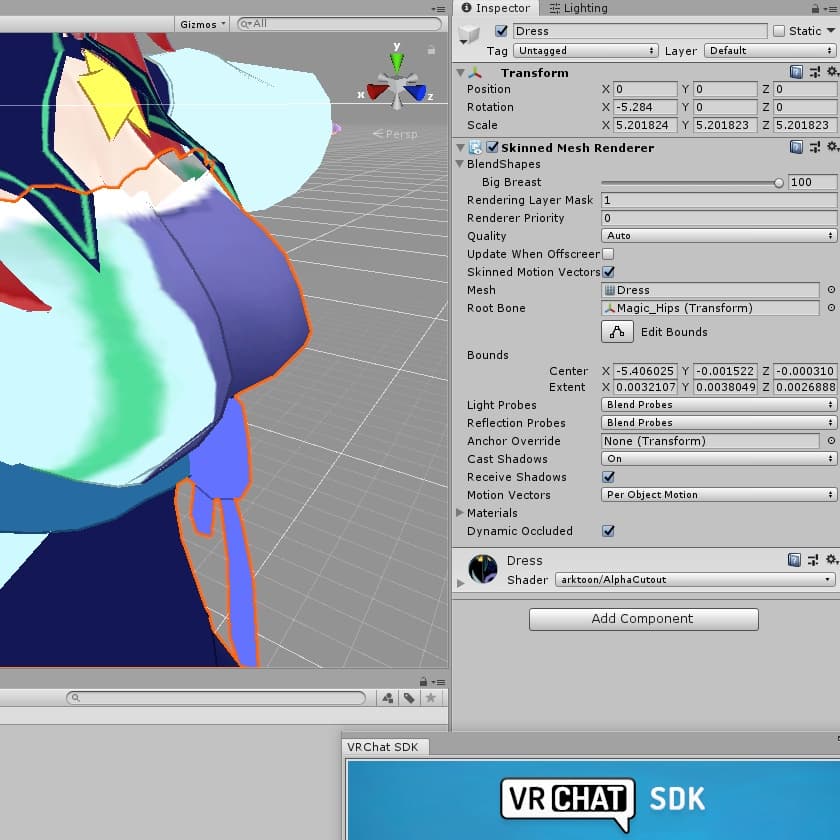Disable the Receive Shadows checkbox
The width and height of the screenshot is (840, 840).
click(x=608, y=477)
